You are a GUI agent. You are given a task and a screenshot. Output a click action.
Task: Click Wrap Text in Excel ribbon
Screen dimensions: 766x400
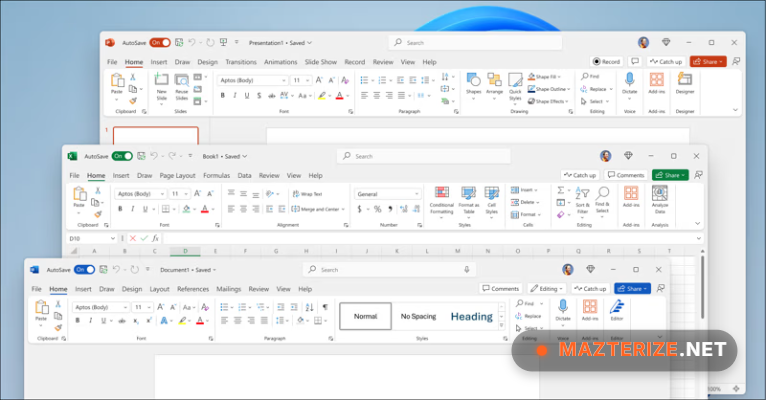[308, 194]
